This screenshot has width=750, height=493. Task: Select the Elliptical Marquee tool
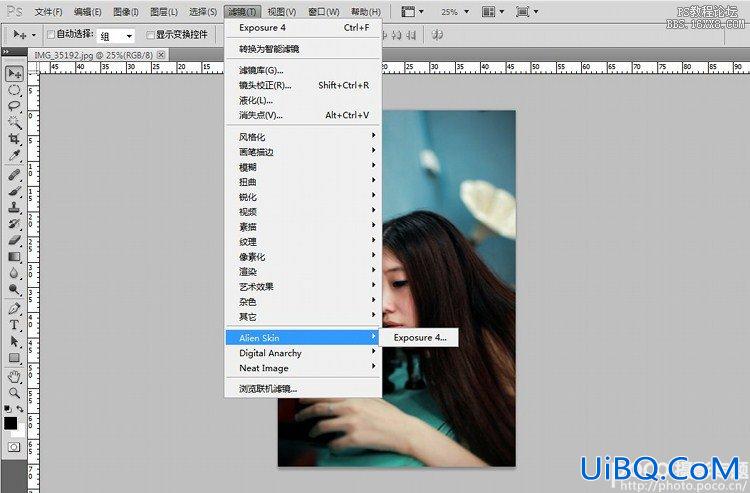[14, 90]
